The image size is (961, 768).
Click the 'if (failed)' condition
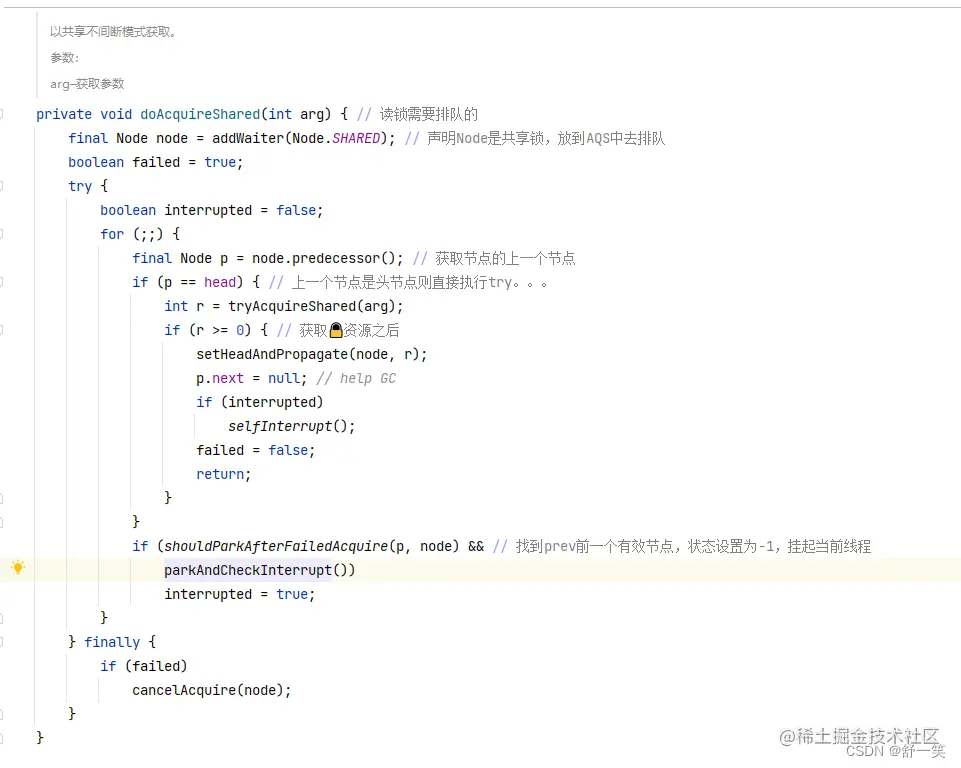144,666
